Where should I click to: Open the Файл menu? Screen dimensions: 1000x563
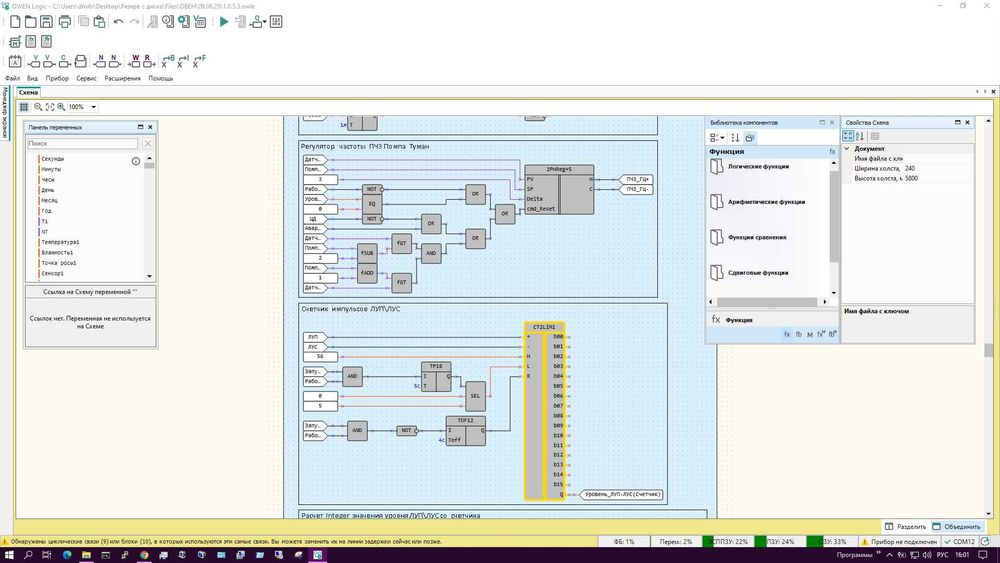12,78
